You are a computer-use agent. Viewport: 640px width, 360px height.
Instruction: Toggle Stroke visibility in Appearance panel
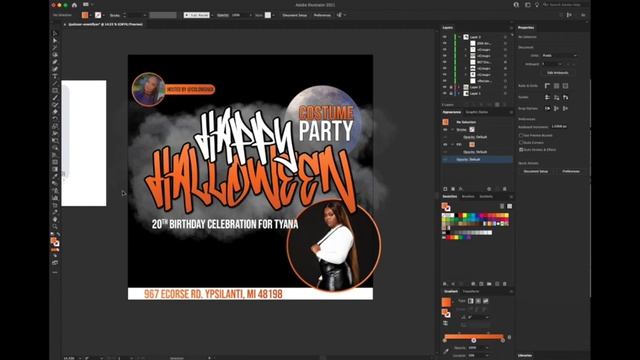click(445, 129)
